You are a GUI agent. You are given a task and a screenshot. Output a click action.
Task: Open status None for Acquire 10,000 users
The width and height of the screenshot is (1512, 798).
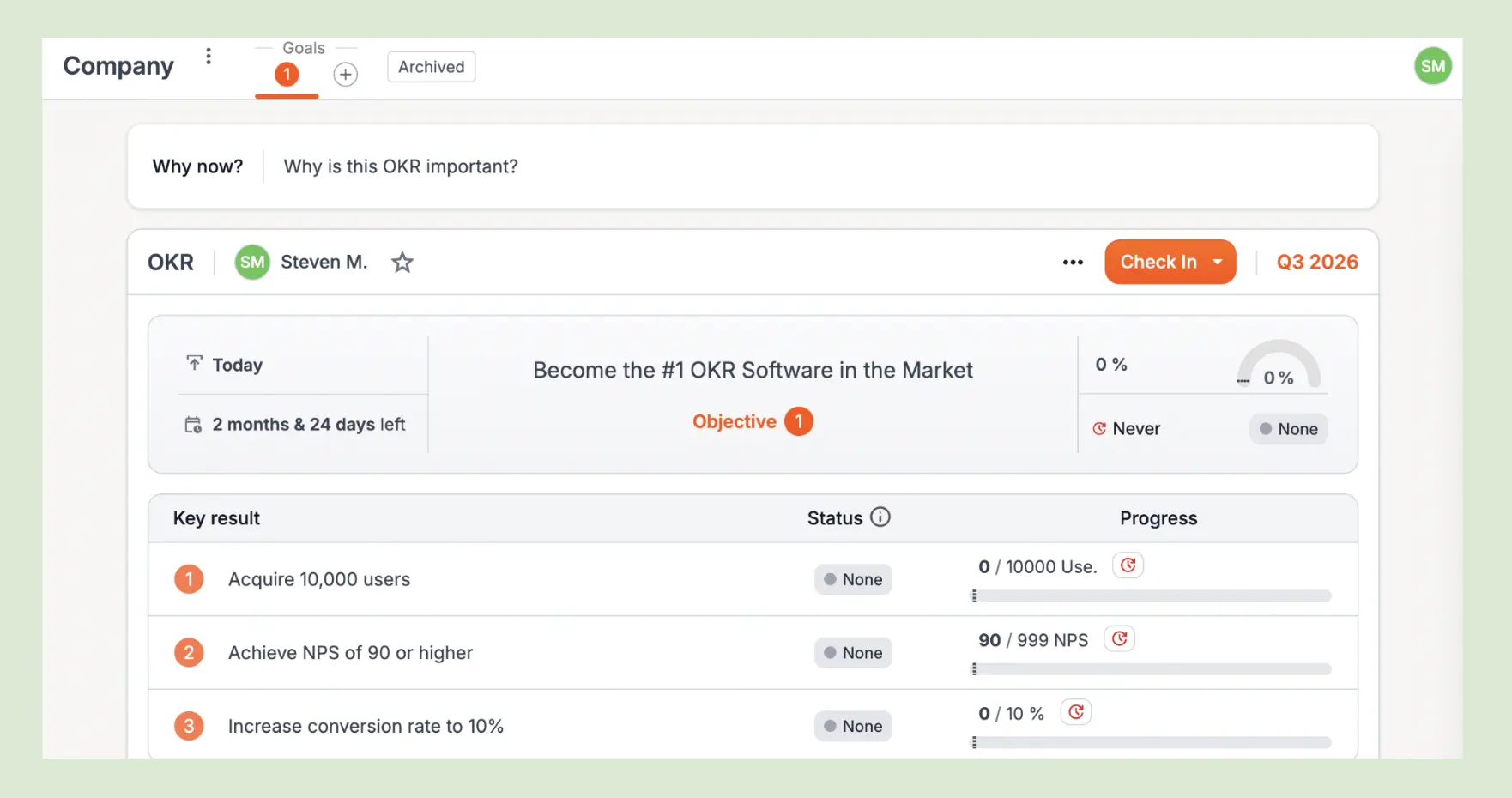(x=854, y=579)
